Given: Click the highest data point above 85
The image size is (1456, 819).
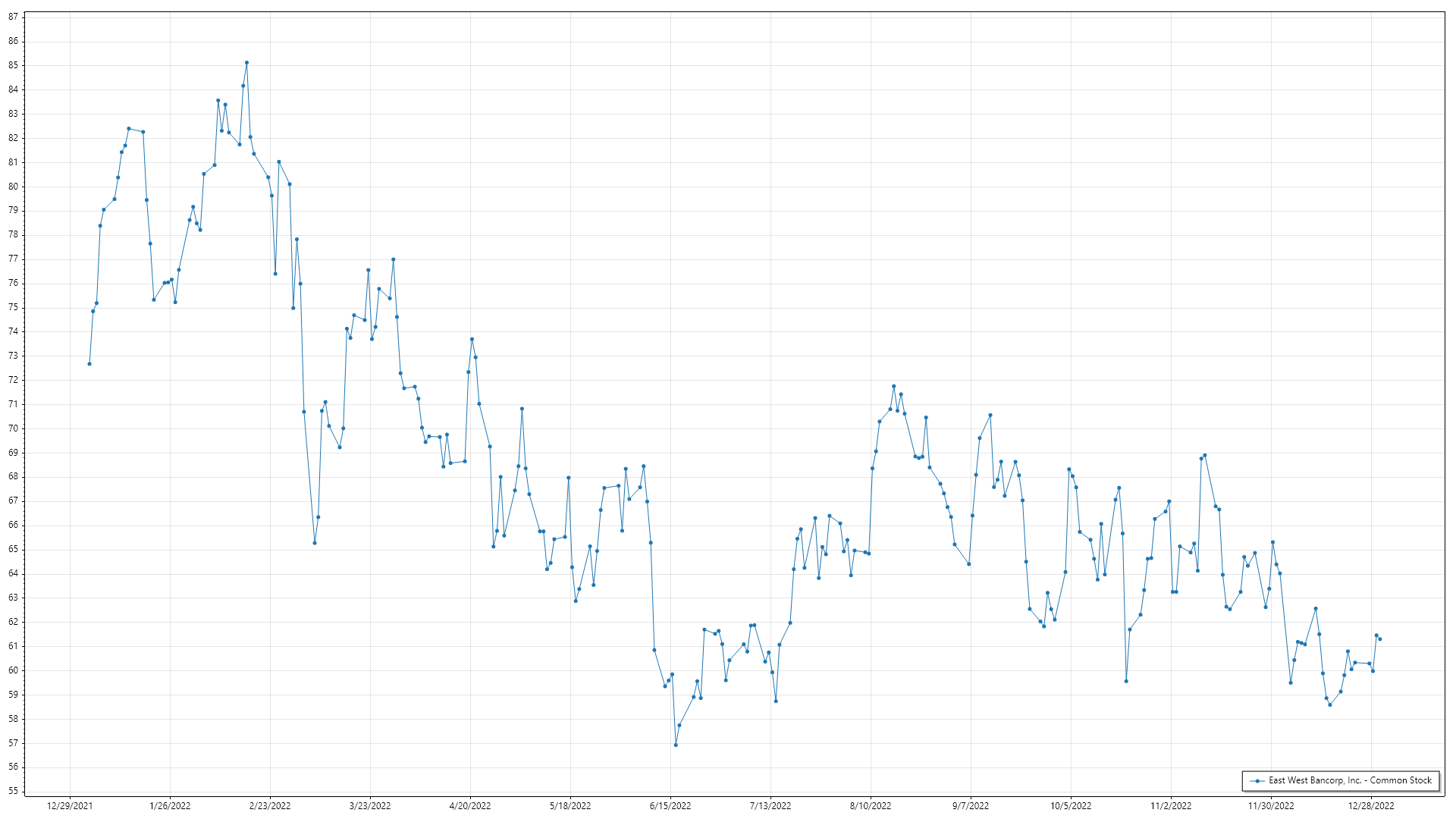Looking at the screenshot, I should pos(246,63).
